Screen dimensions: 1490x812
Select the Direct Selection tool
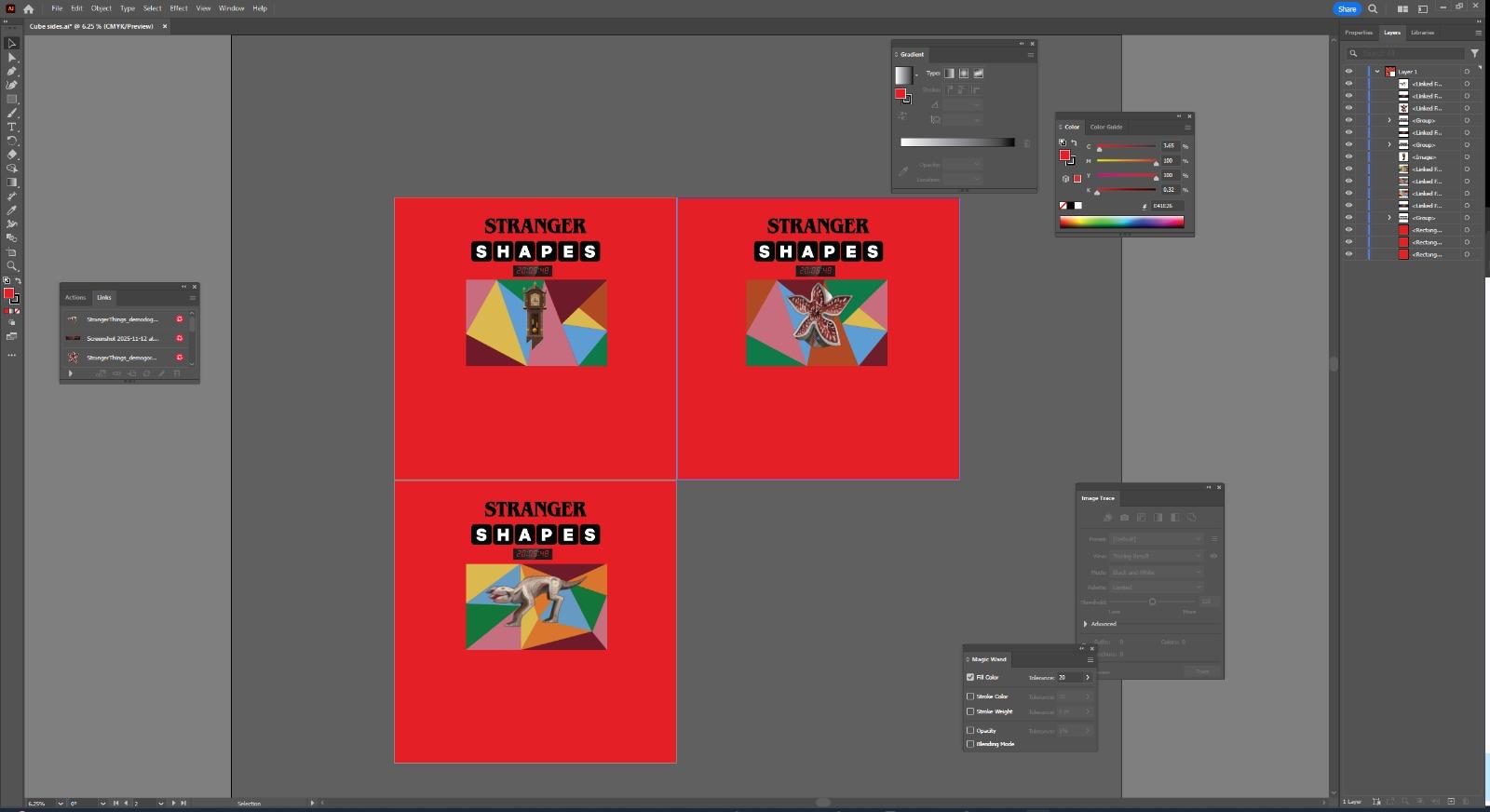[x=12, y=57]
